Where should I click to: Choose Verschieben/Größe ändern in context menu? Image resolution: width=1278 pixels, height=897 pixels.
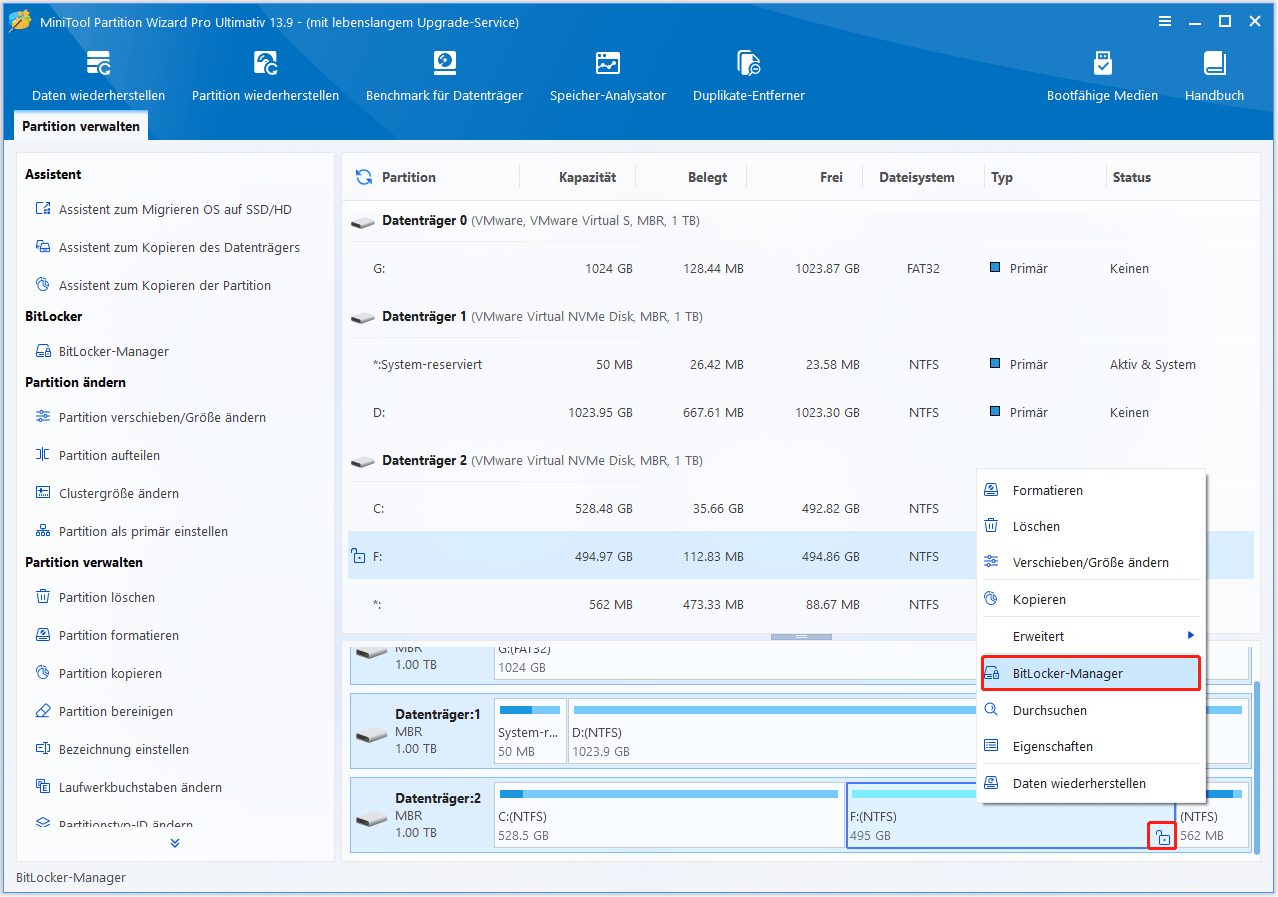tap(1092, 563)
